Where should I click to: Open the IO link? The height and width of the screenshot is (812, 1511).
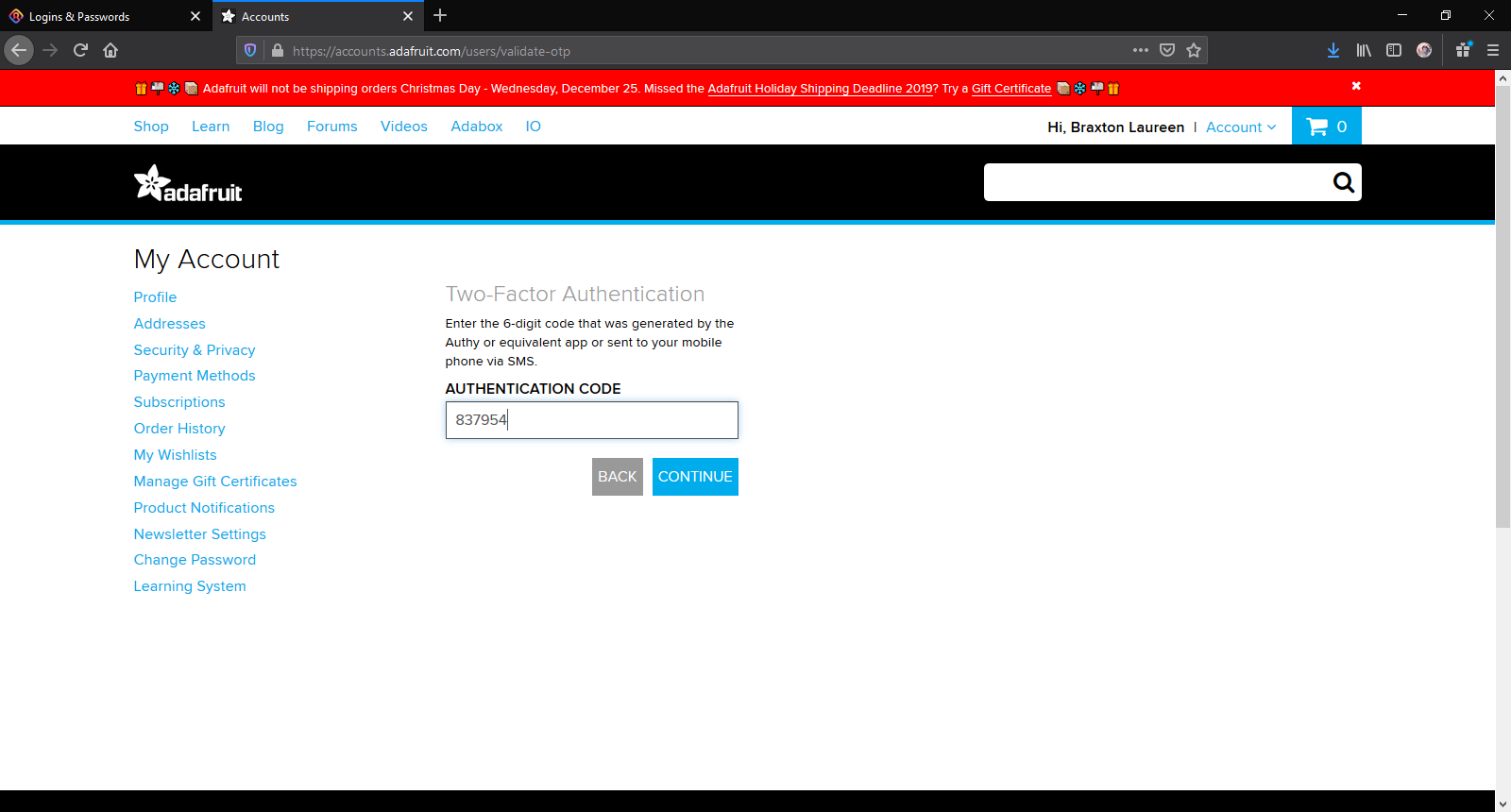coord(534,127)
